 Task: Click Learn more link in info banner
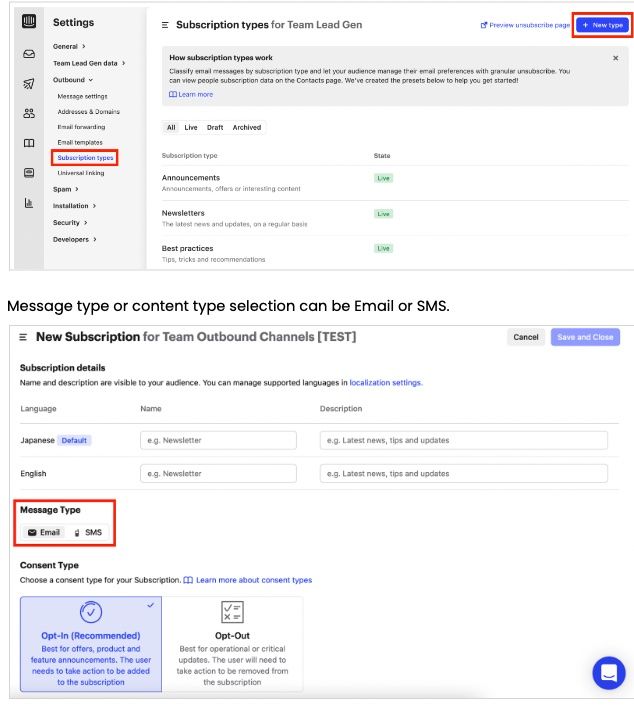(191, 95)
